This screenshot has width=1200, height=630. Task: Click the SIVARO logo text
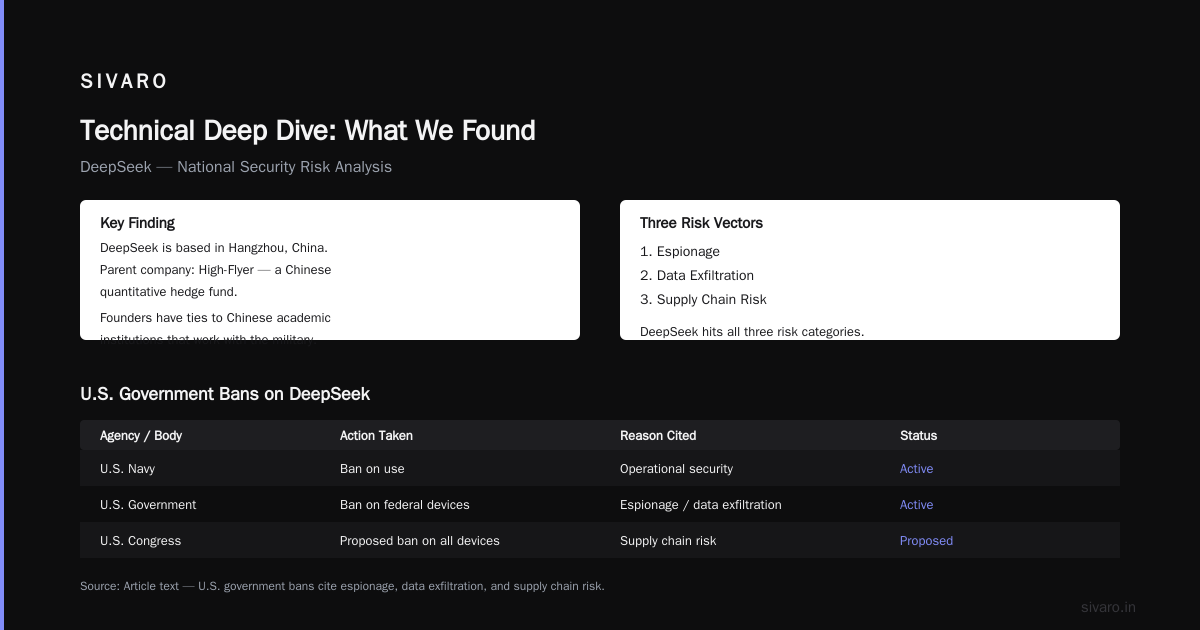pos(124,82)
